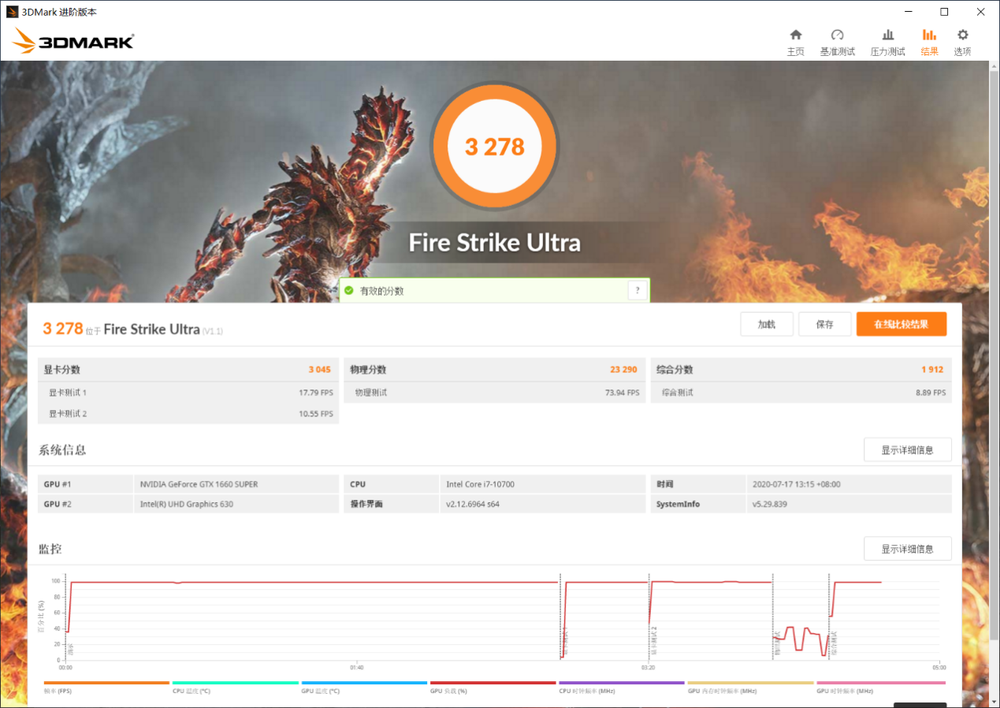Expand system info with 显示详细信息

click(x=907, y=450)
